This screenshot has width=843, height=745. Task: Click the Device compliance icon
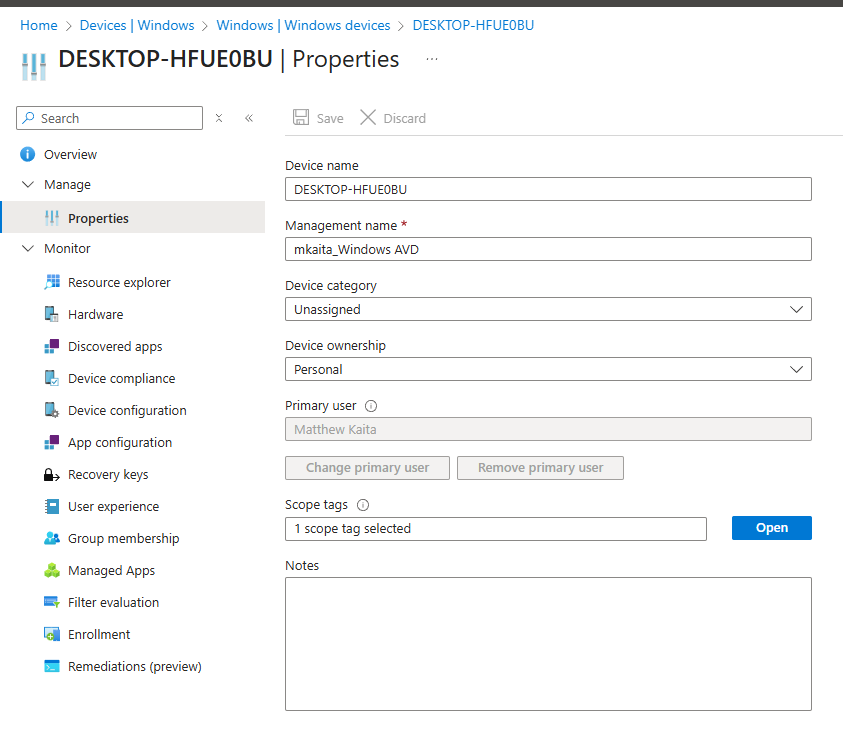pos(52,379)
